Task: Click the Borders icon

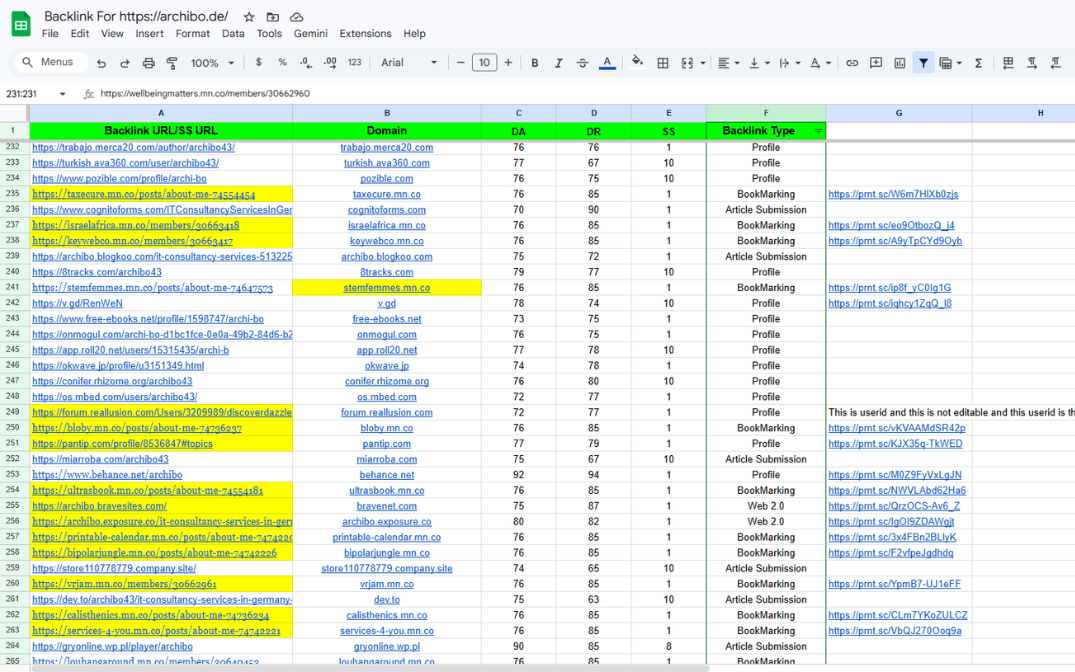Action: 662,63
